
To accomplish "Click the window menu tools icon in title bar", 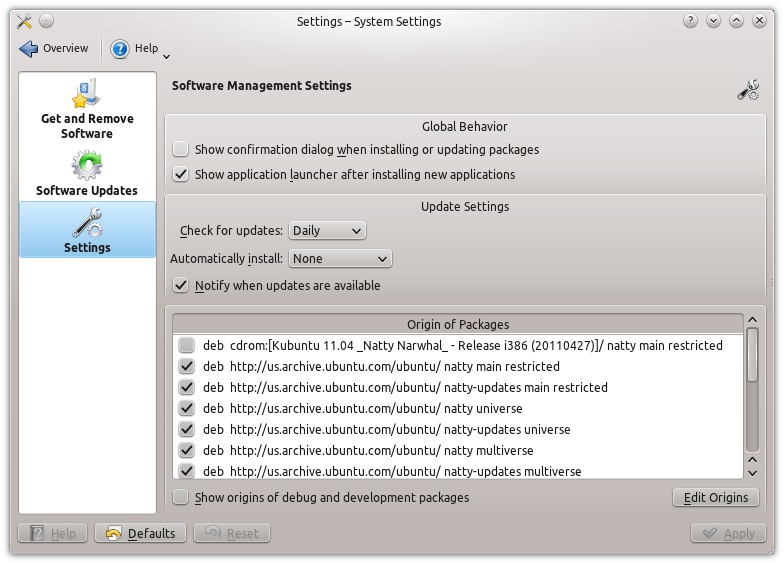I will [24, 21].
